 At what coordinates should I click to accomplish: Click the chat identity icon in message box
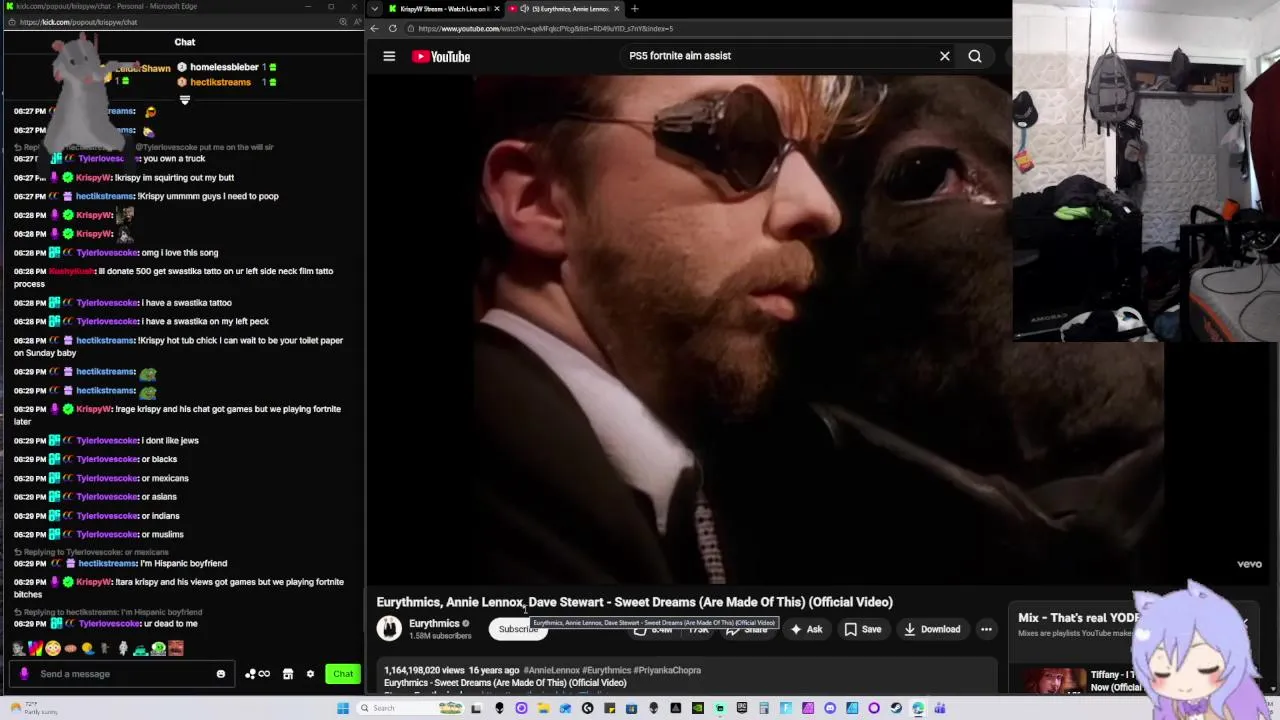click(24, 674)
